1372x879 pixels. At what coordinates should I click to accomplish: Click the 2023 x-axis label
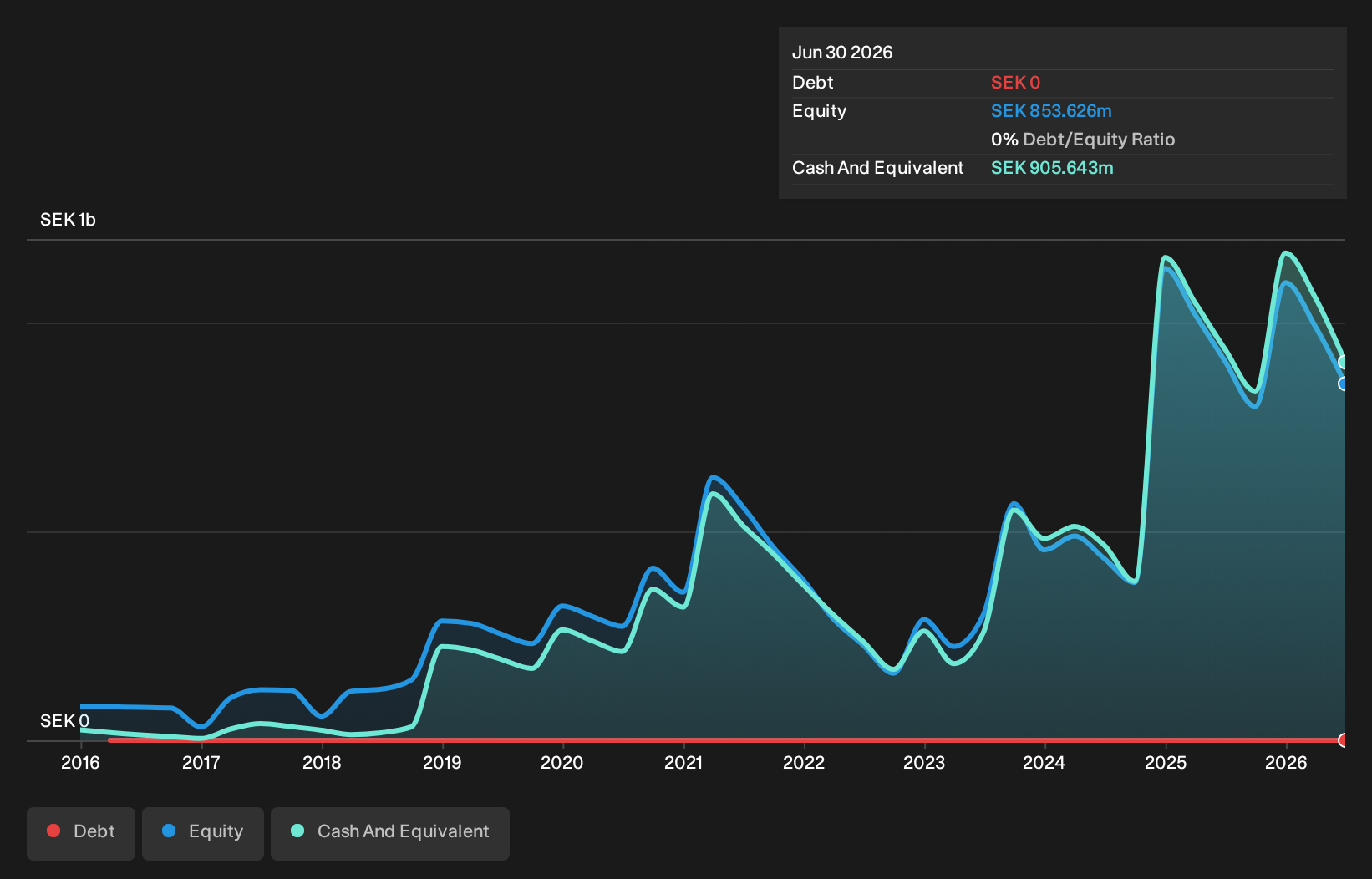click(924, 762)
